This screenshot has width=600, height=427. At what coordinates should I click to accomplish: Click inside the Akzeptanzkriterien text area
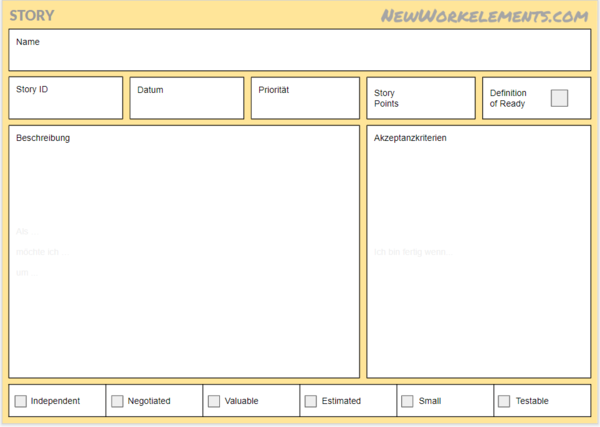click(x=479, y=251)
